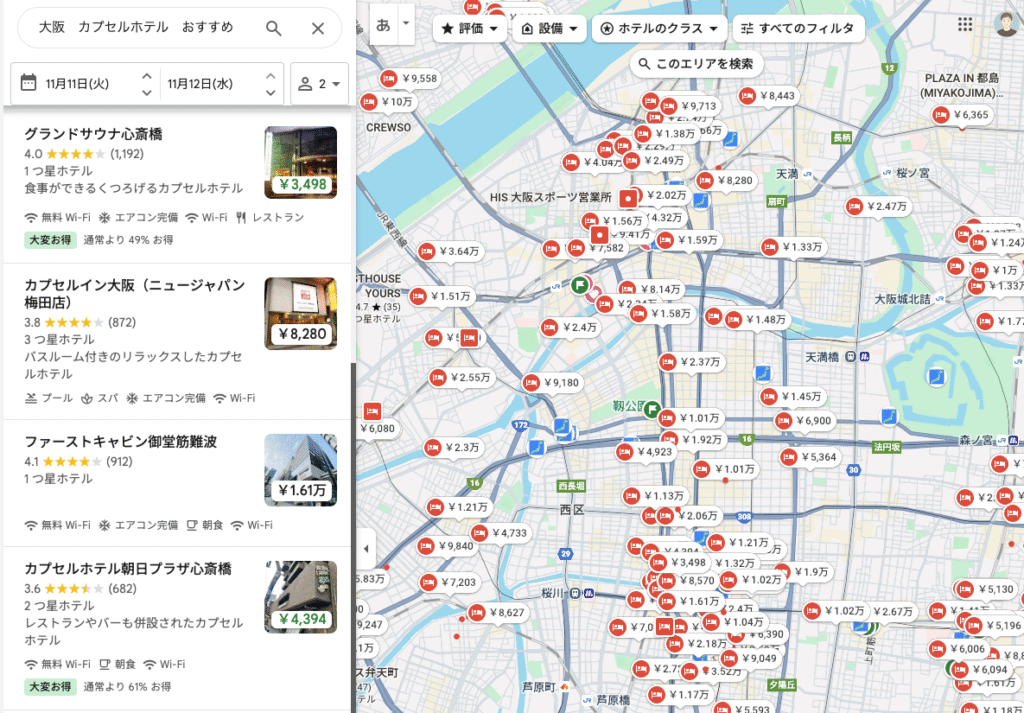1024x713 pixels.
Task: Click the このエリアを検索 button
Action: [x=697, y=63]
